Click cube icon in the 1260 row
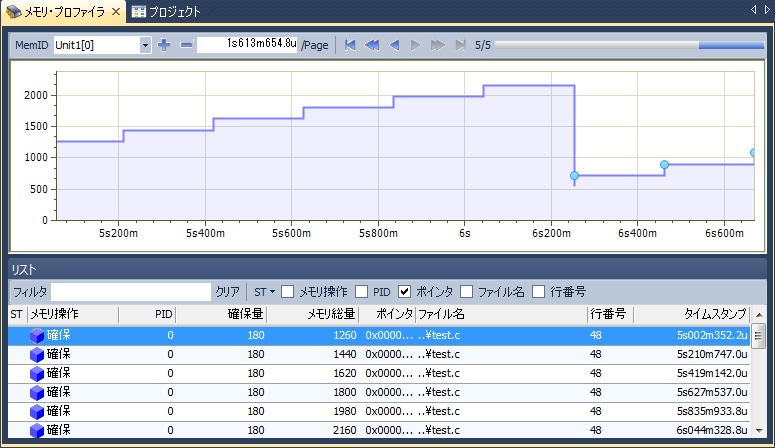The width and height of the screenshot is (775, 448). coord(37,336)
